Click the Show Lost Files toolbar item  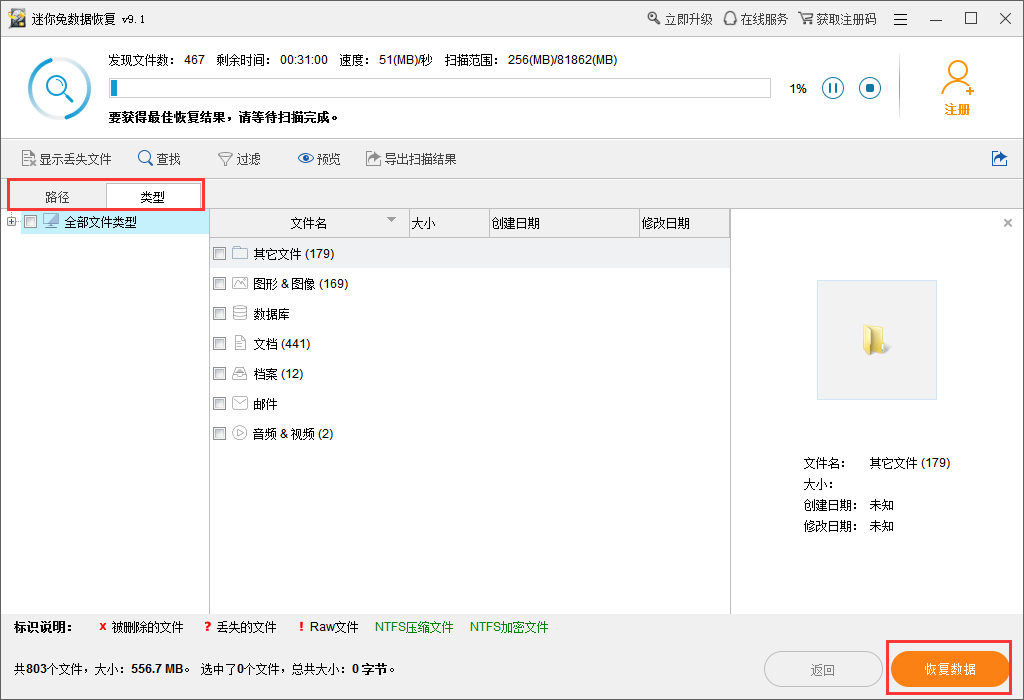[x=66, y=159]
